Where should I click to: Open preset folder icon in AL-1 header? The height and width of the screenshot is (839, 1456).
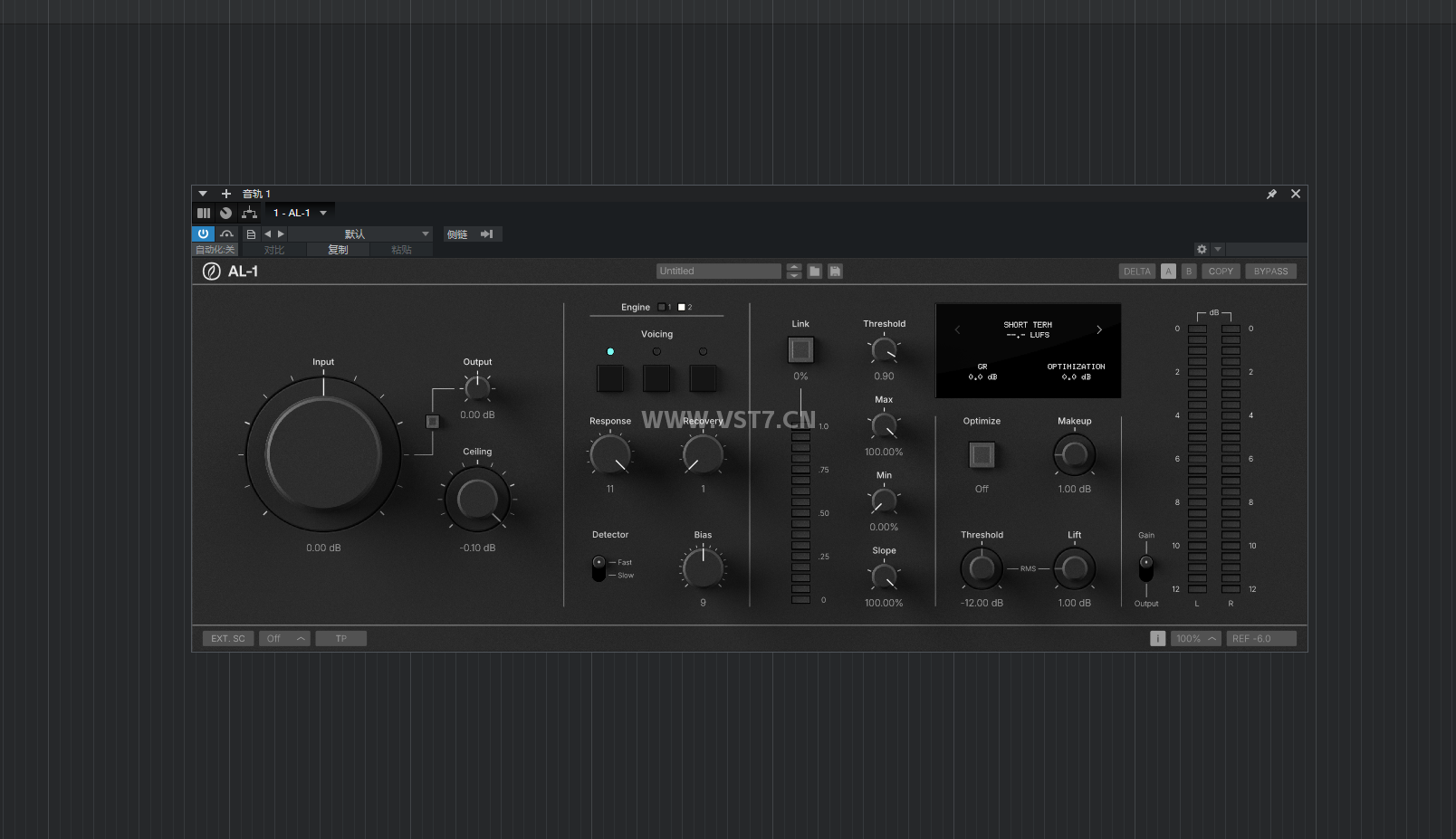pyautogui.click(x=815, y=271)
